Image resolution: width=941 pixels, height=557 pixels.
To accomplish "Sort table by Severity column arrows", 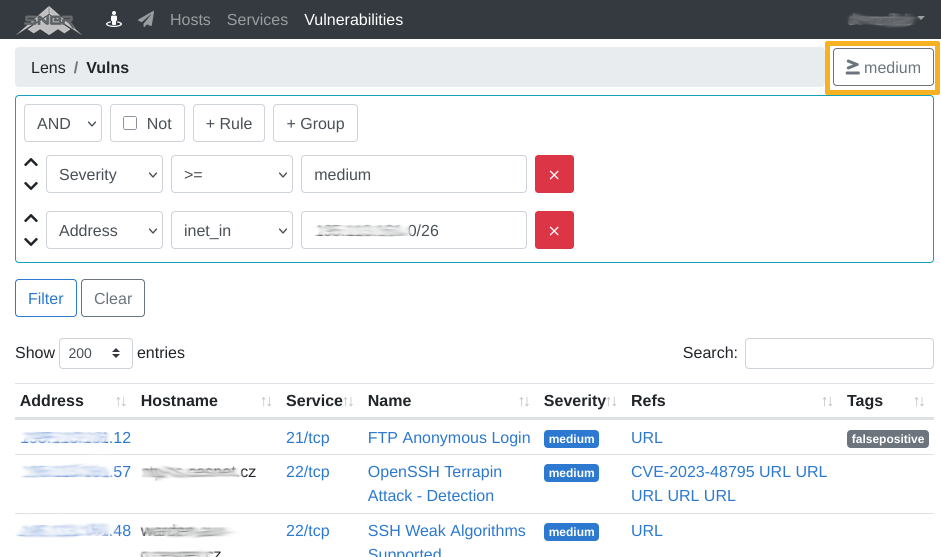I will [x=611, y=401].
